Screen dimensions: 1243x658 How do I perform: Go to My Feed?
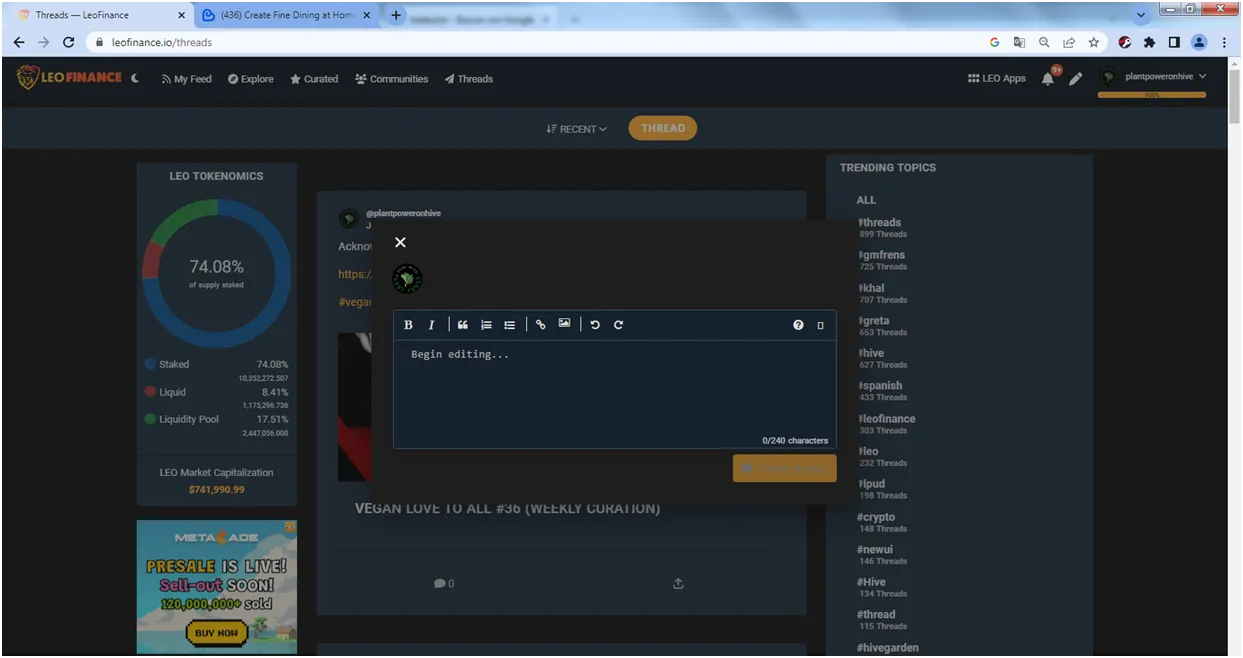tap(187, 79)
